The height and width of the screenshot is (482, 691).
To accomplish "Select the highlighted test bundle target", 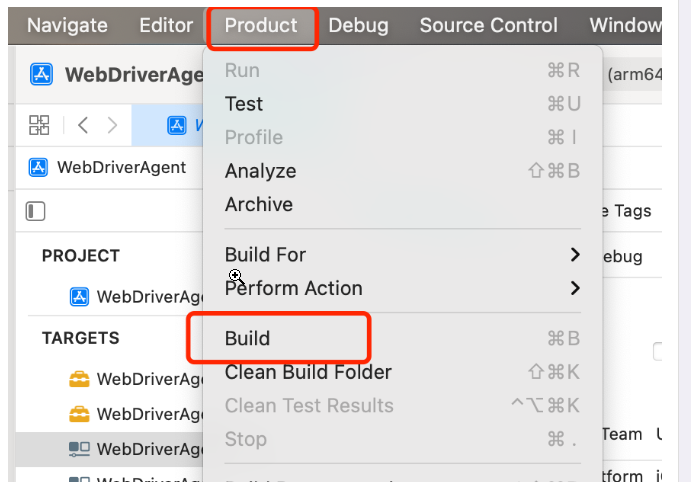I will tap(79, 447).
